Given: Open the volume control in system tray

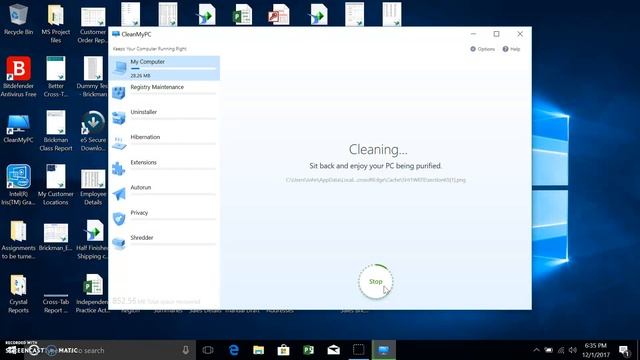Looking at the screenshot, I should point(573,350).
